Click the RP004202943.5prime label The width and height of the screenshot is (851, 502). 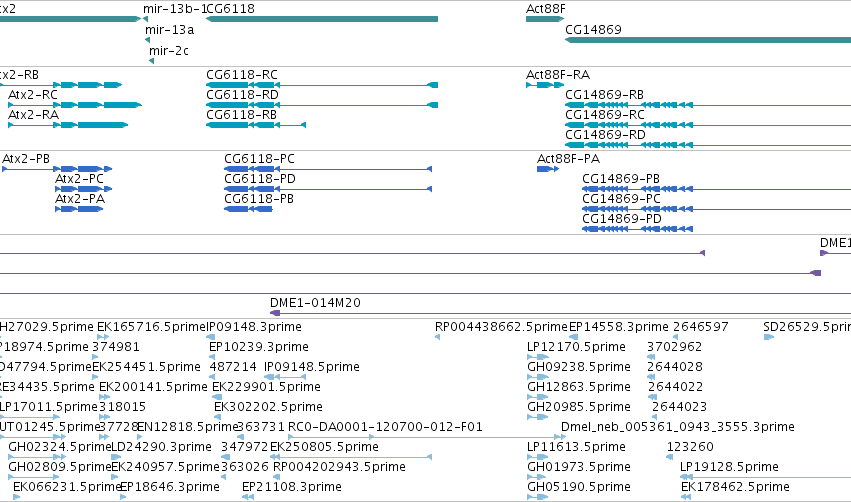[339, 468]
